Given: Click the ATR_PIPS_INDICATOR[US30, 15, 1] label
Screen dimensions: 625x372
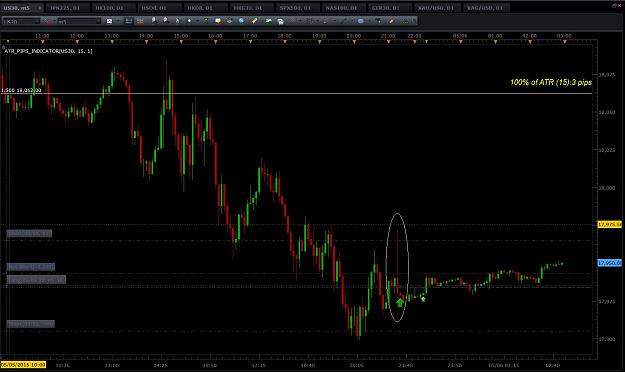Looking at the screenshot, I should click(x=48, y=51).
